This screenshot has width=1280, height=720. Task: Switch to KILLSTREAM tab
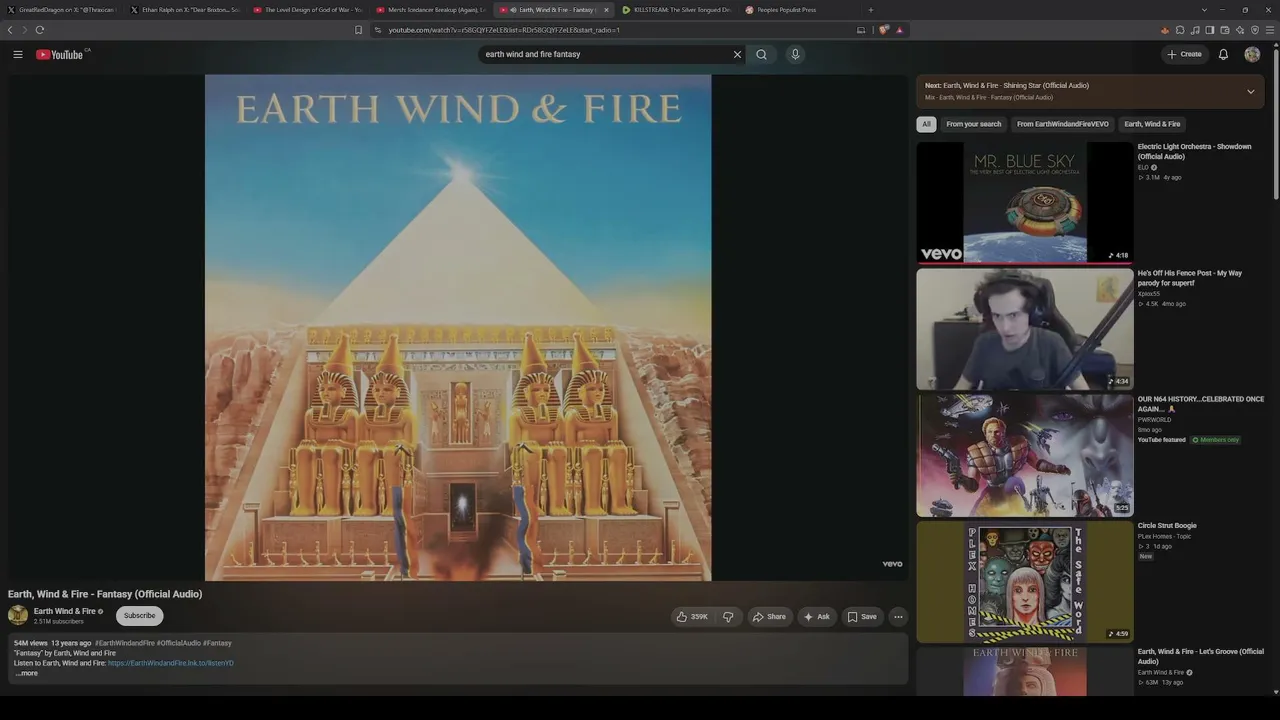point(677,10)
